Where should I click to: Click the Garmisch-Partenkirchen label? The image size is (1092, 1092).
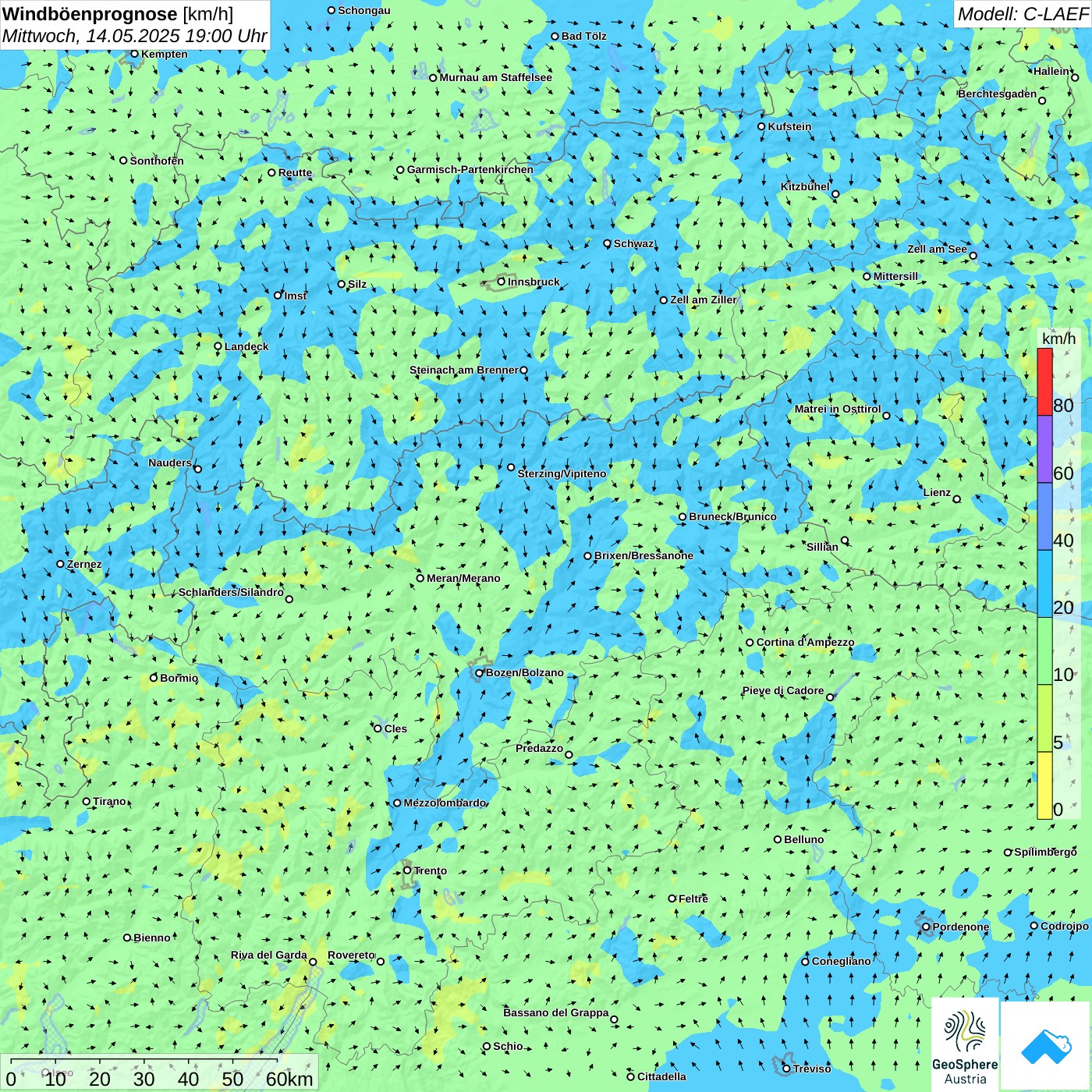(x=470, y=169)
